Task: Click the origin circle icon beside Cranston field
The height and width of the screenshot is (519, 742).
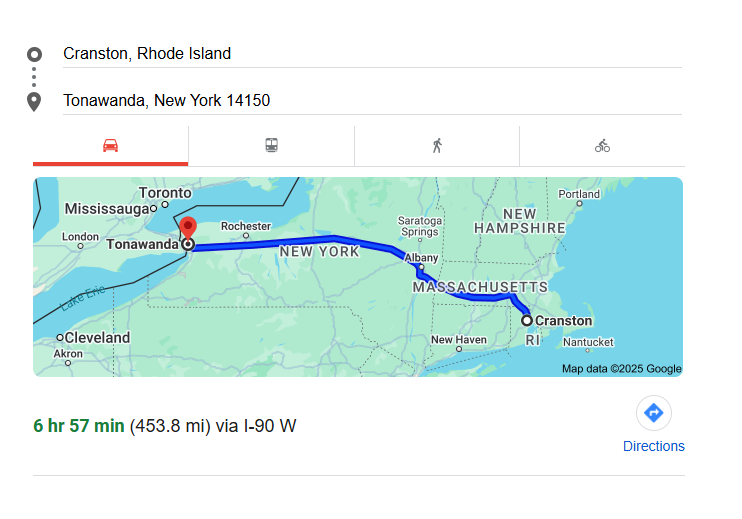Action: tap(35, 54)
